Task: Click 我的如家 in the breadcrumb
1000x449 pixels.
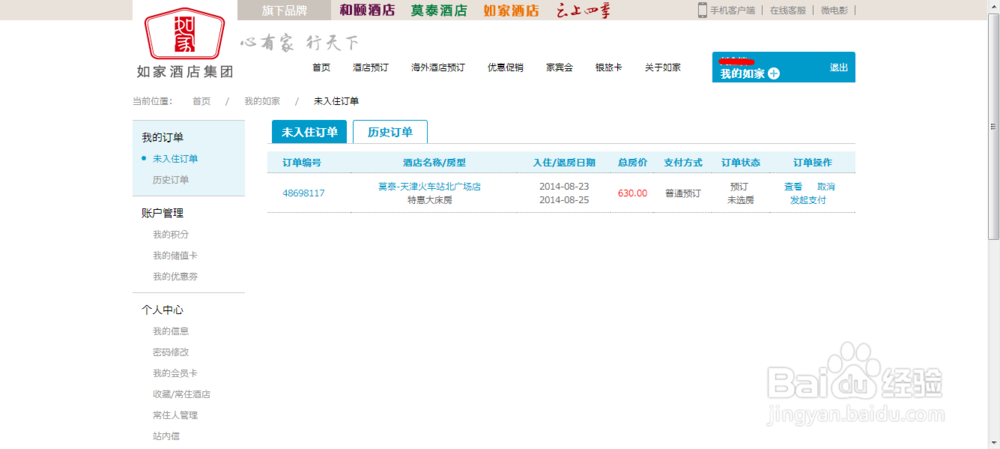Action: tap(262, 101)
